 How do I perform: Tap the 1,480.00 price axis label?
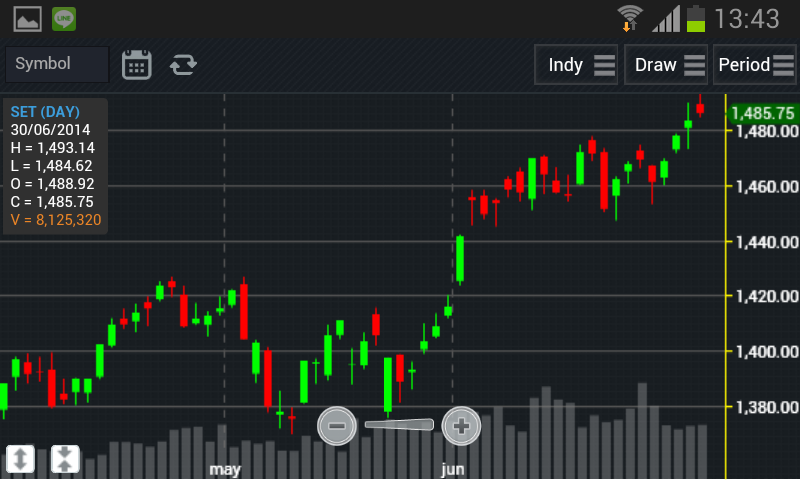click(x=767, y=132)
